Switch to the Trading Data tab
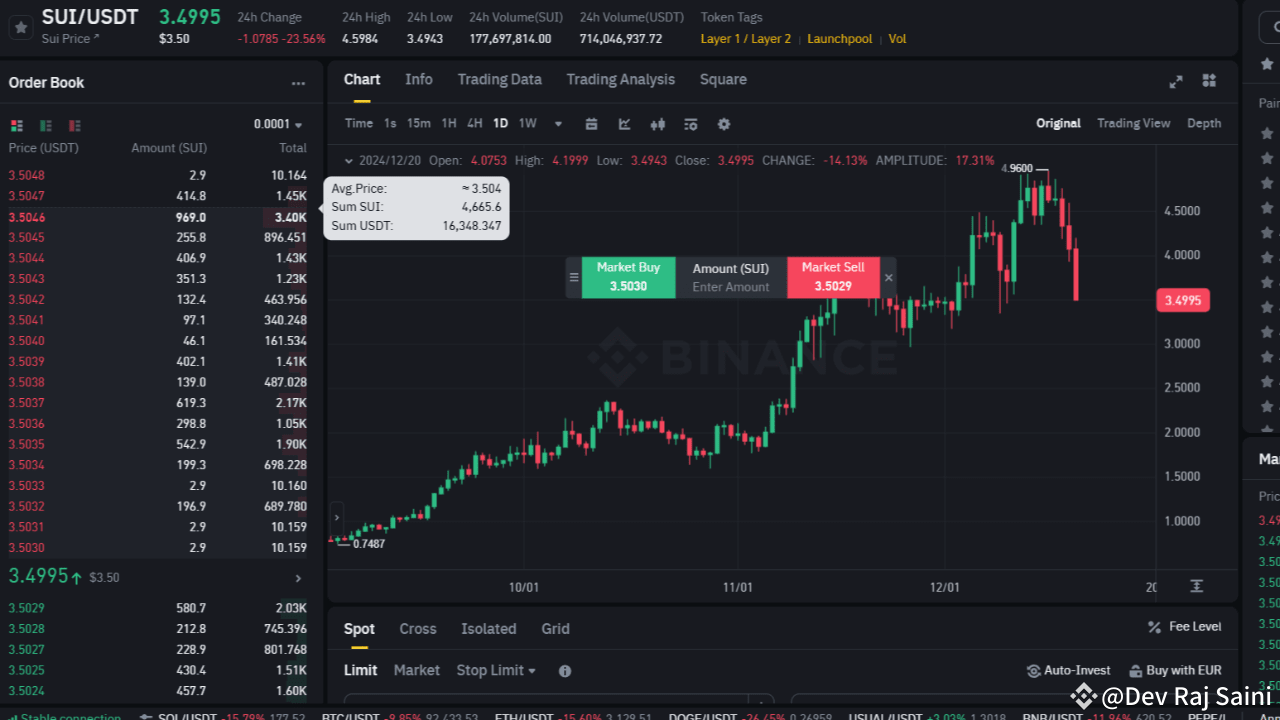Viewport: 1280px width, 720px height. 500,80
